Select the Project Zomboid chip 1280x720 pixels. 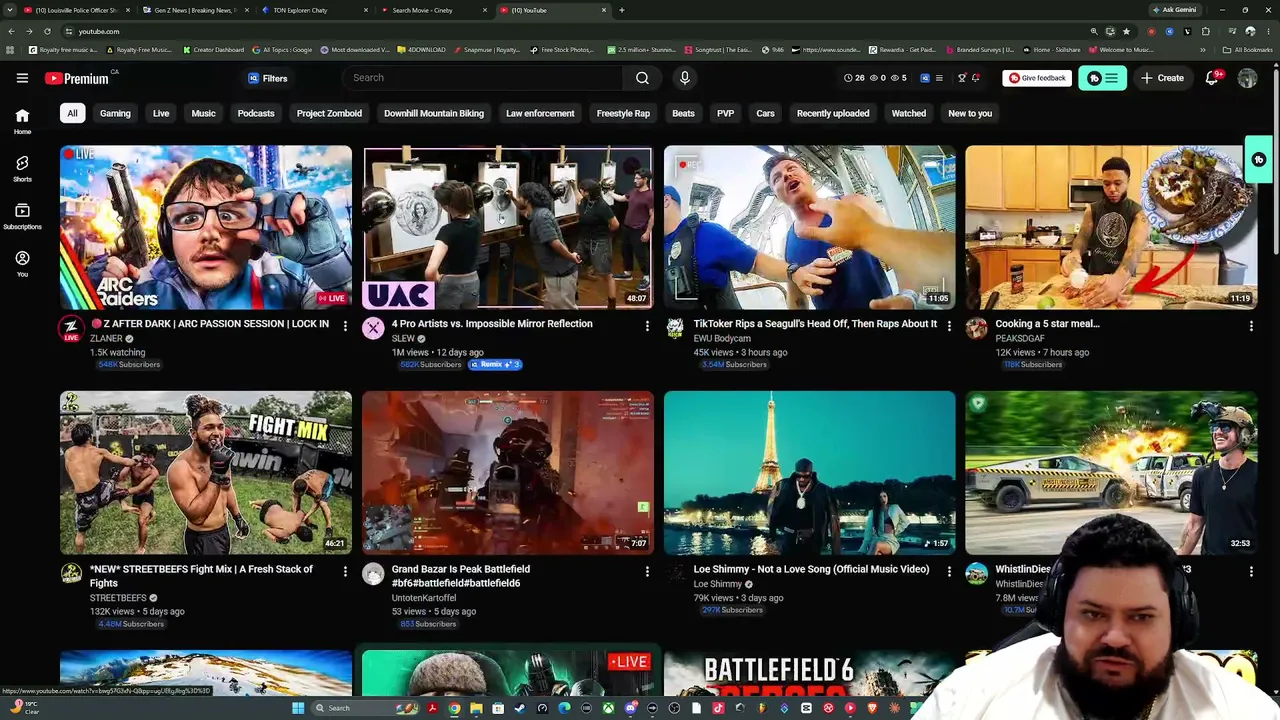pos(329,113)
